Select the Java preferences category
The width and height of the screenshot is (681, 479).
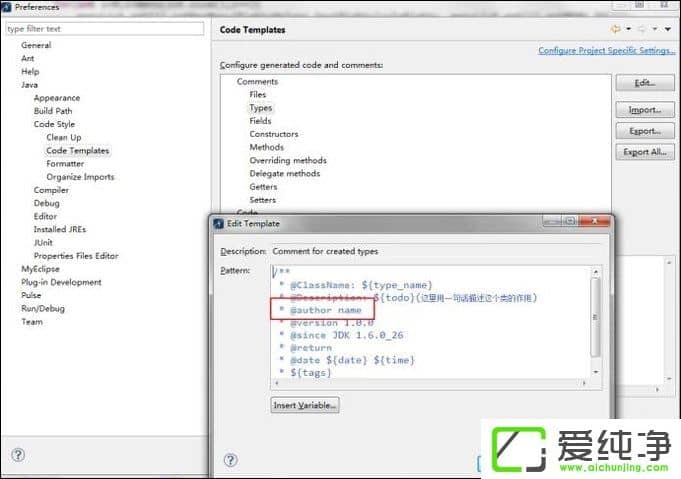[x=29, y=85]
